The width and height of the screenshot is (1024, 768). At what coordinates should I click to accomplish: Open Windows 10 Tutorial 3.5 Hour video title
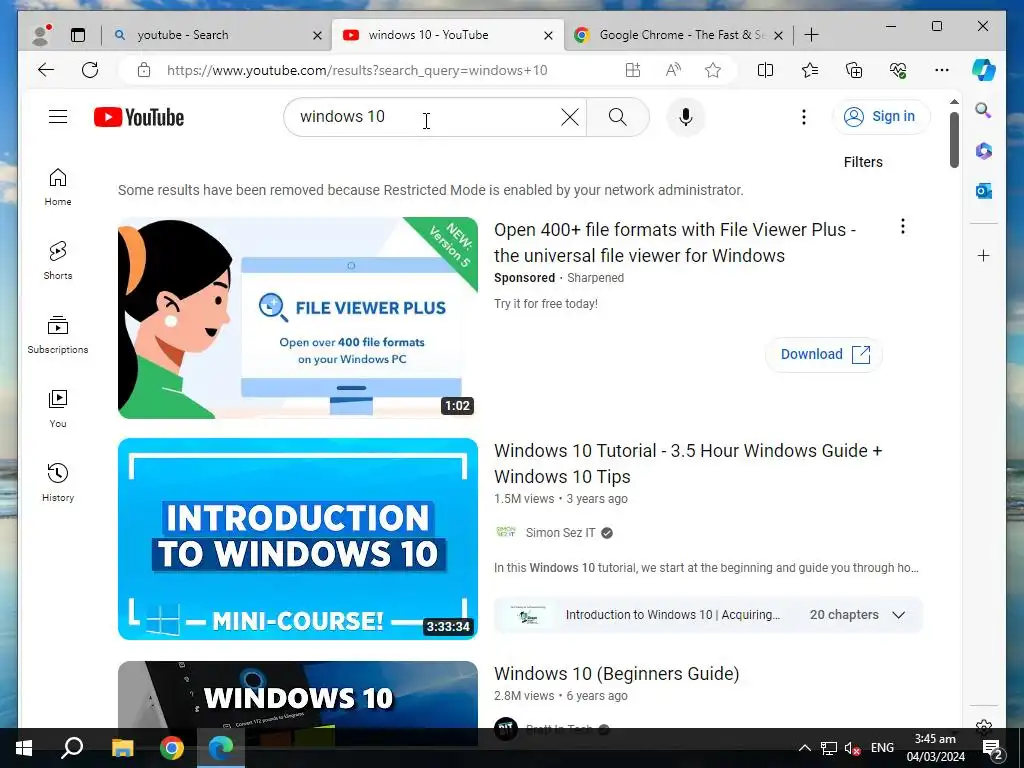click(688, 464)
